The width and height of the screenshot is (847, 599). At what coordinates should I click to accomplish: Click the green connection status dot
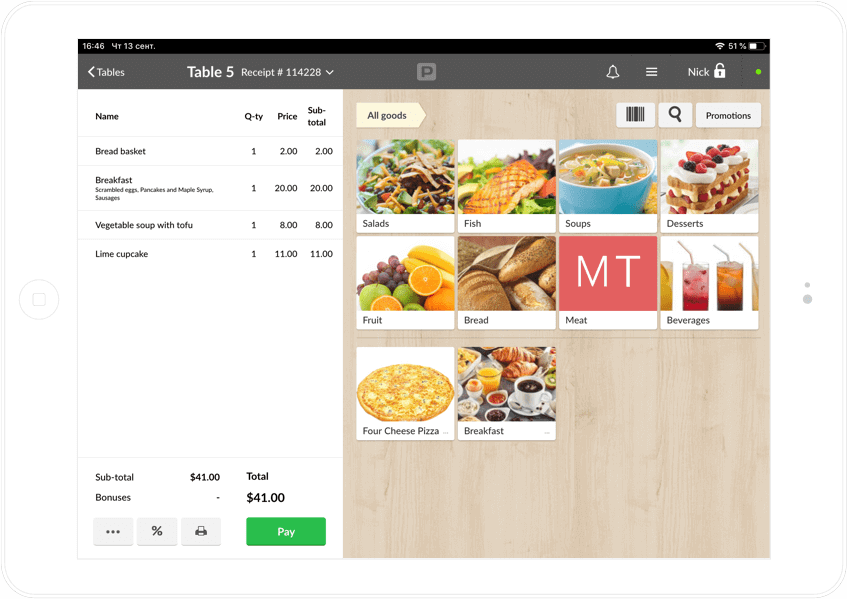click(757, 71)
